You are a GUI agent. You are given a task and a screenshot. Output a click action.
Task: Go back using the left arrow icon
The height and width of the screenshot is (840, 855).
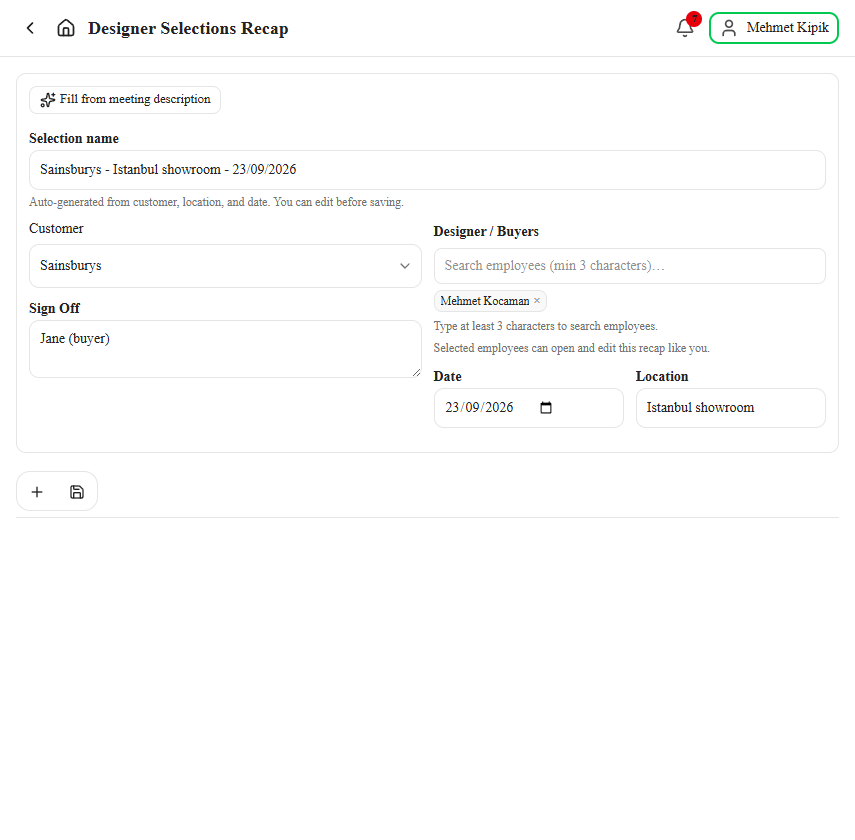pos(31,28)
